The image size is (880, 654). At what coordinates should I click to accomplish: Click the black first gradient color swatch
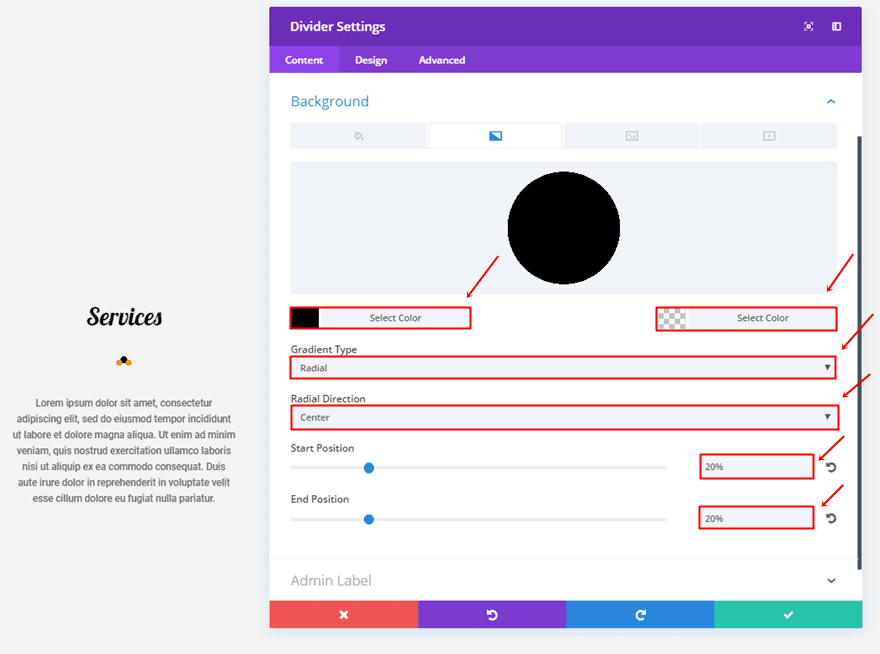305,318
